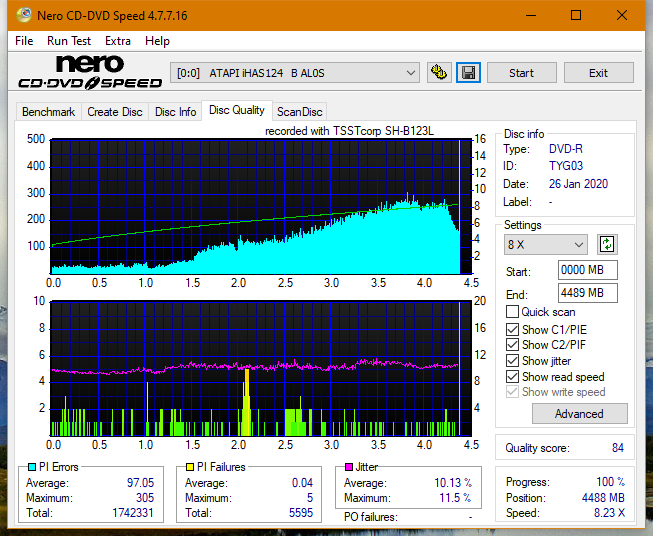Click the Position value 4488 MB
This screenshot has height=536, width=653.
point(603,498)
